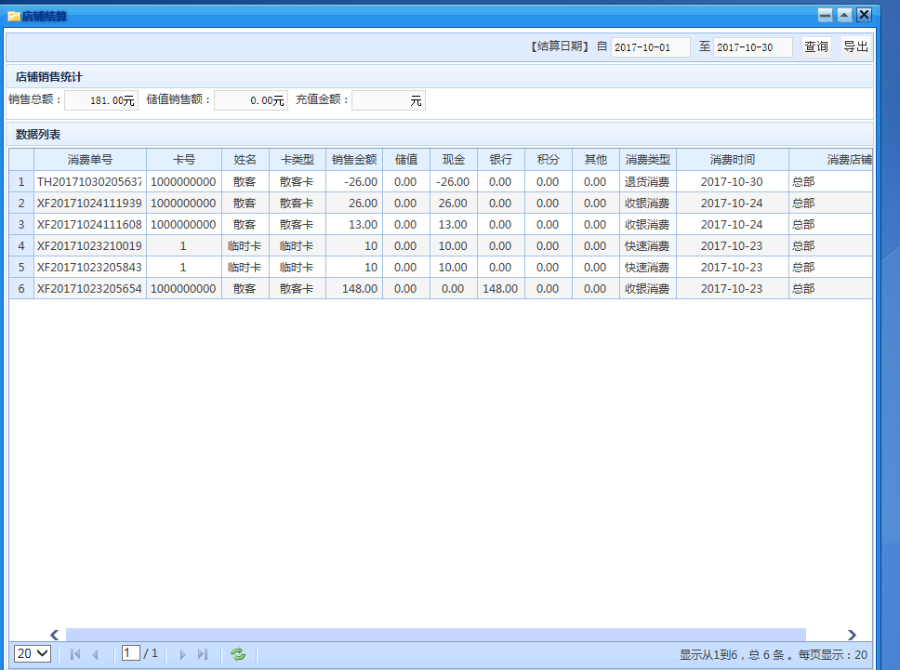Click the 13.00 cash cell in row 3

(x=453, y=224)
